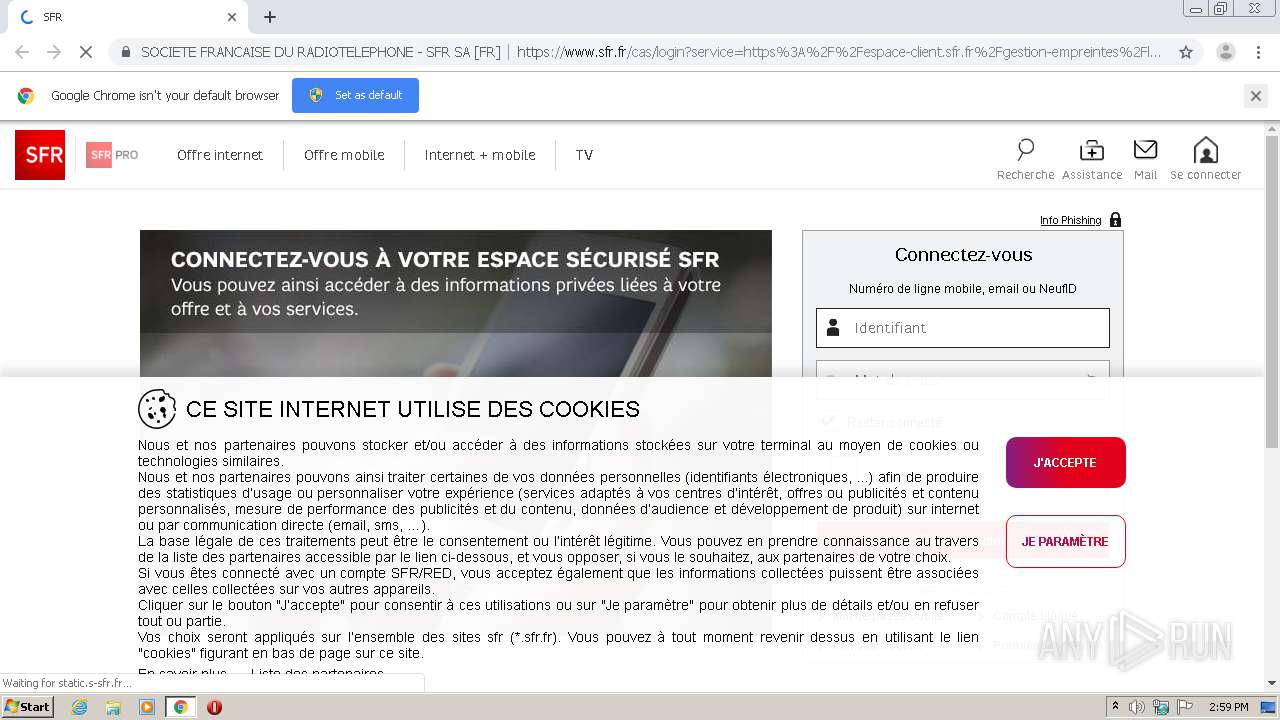Screen dimensions: 1280x720
Task: Open the network tray icon
Action: click(x=1160, y=707)
